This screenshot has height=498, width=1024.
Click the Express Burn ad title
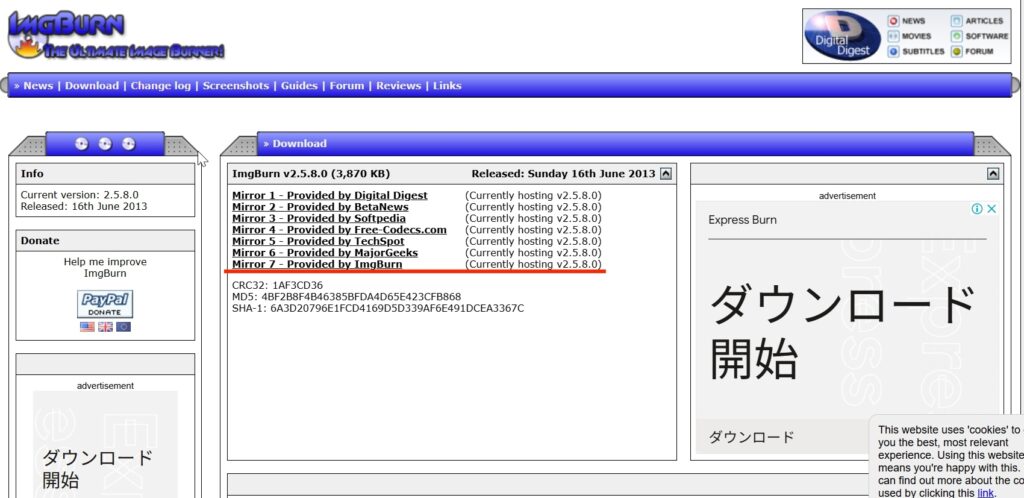coord(743,220)
